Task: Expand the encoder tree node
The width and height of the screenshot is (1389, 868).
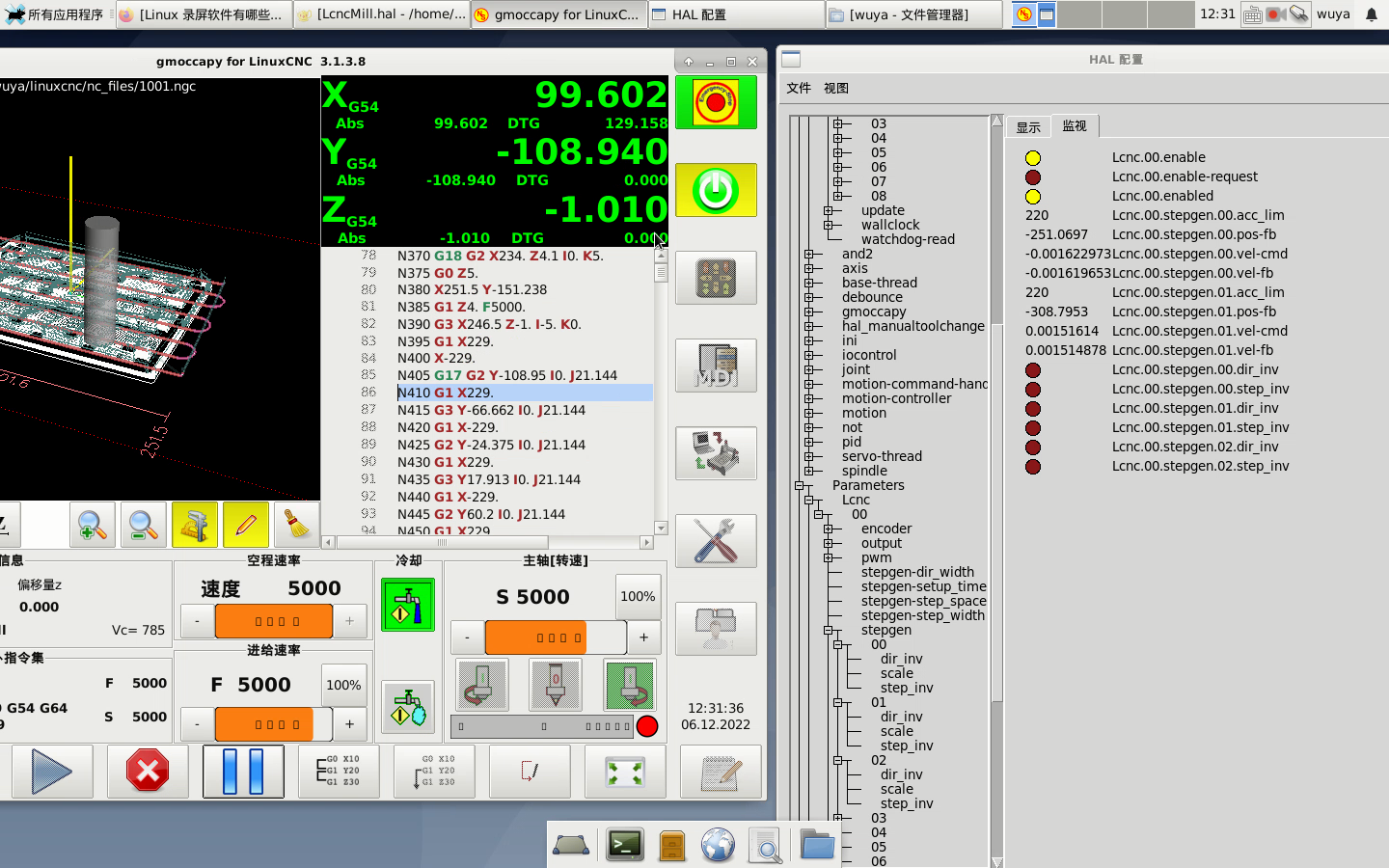Action: click(x=829, y=529)
